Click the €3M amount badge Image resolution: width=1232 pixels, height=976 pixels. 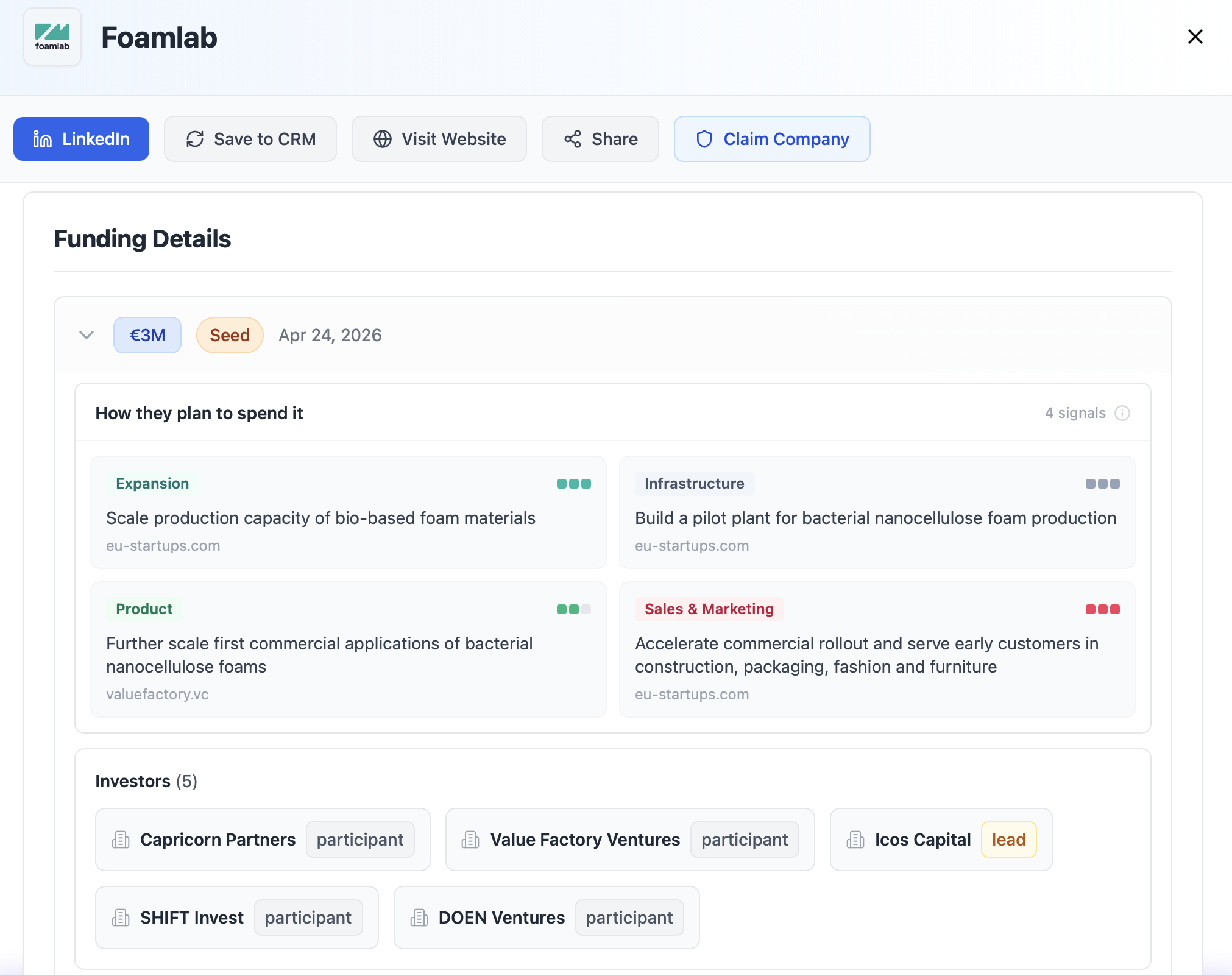(147, 335)
